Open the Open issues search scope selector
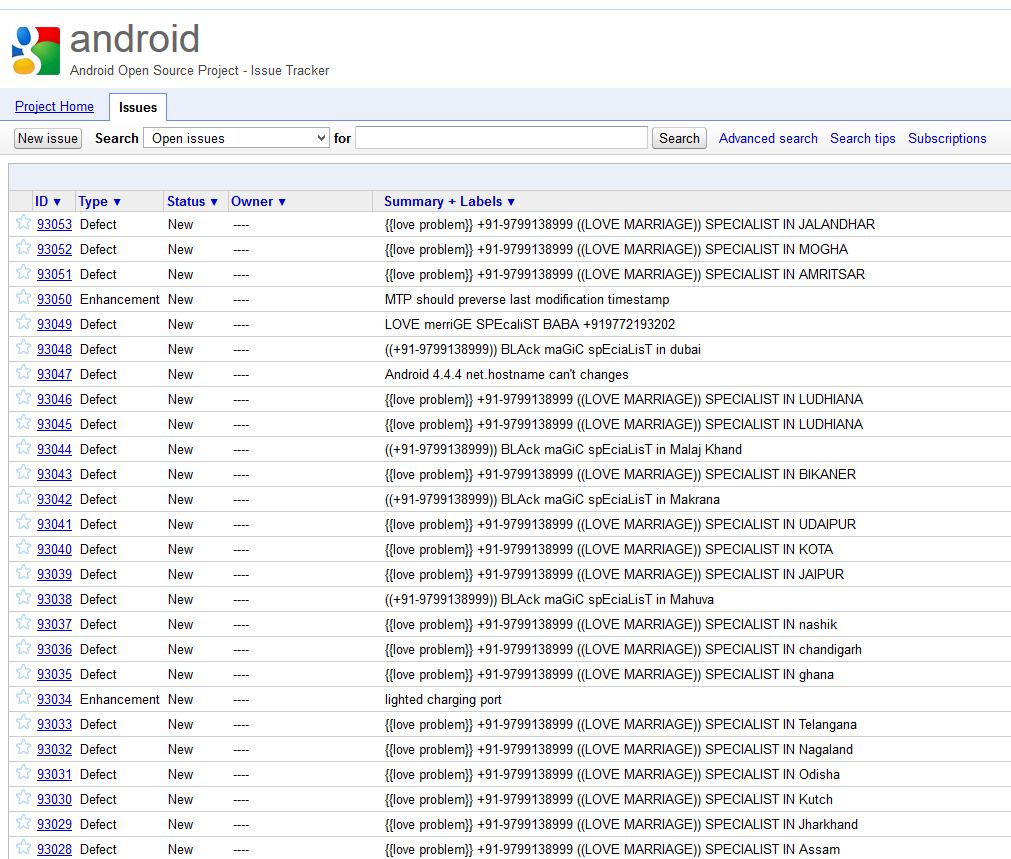The width and height of the screenshot is (1011, 859). (x=236, y=137)
